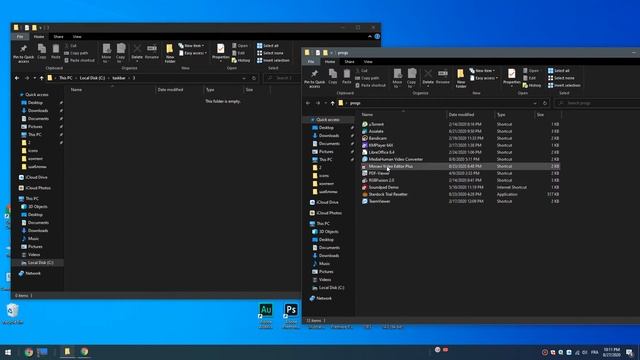This screenshot has width=640, height=360.
Task: Create a New folder in the progs window
Action: coord(461,78)
